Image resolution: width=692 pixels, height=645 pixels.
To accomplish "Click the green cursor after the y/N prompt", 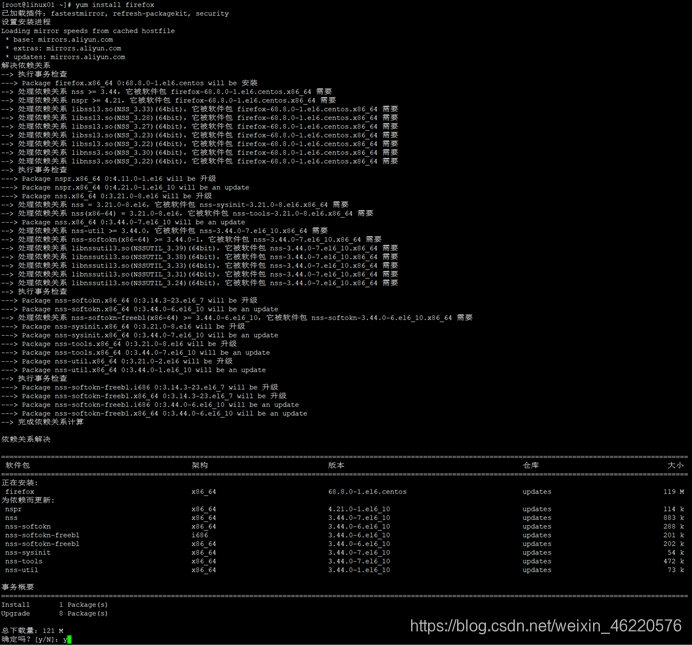I will (x=69, y=639).
